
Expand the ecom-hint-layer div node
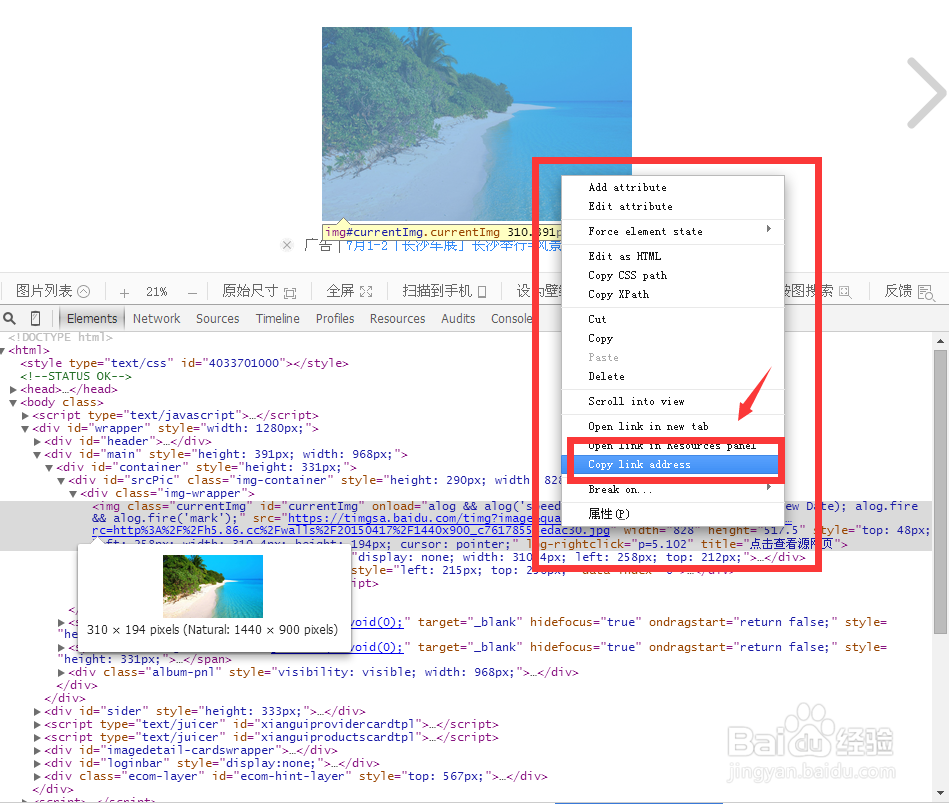point(38,777)
